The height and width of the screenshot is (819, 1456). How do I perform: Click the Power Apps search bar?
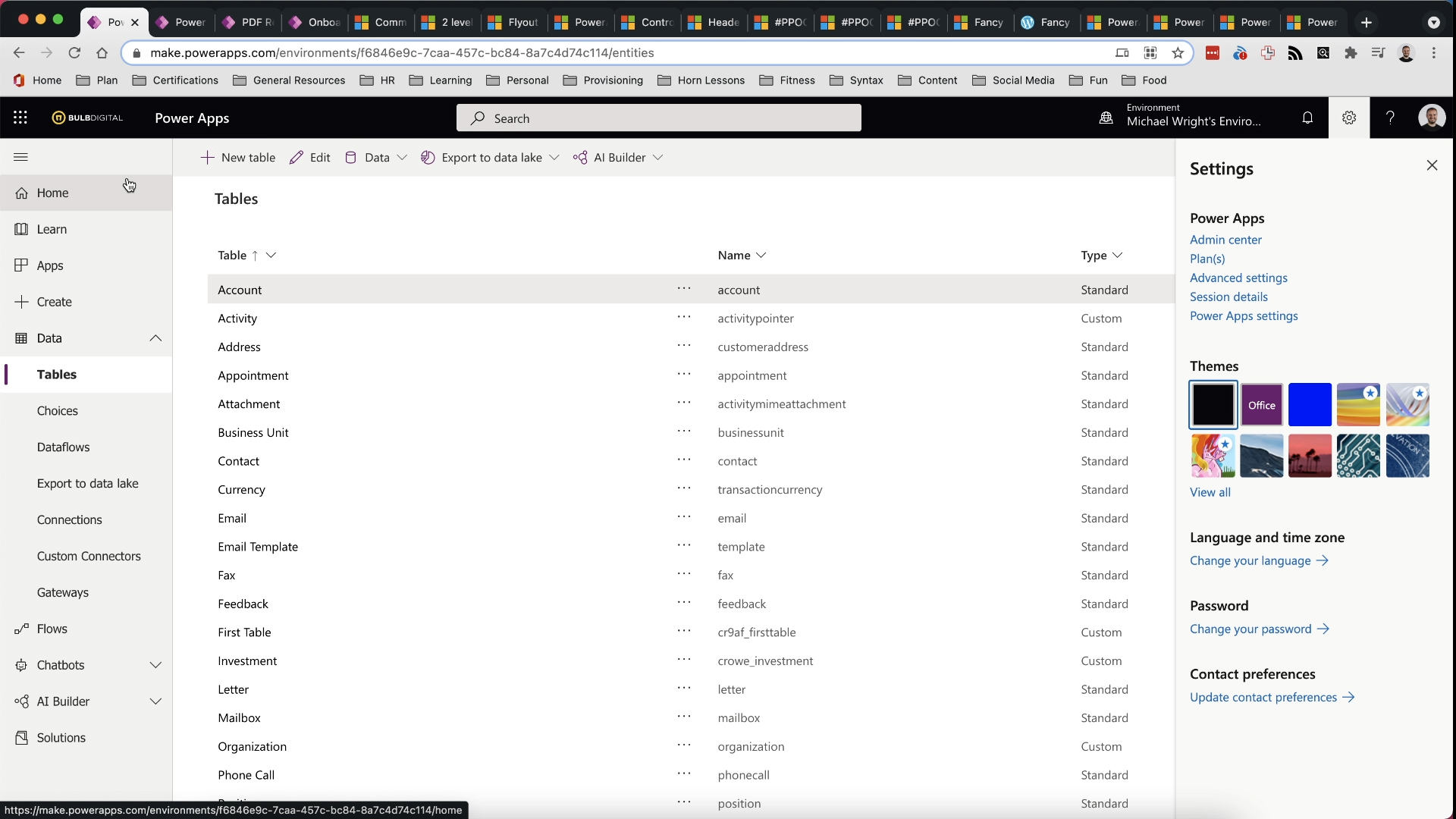pyautogui.click(x=658, y=118)
